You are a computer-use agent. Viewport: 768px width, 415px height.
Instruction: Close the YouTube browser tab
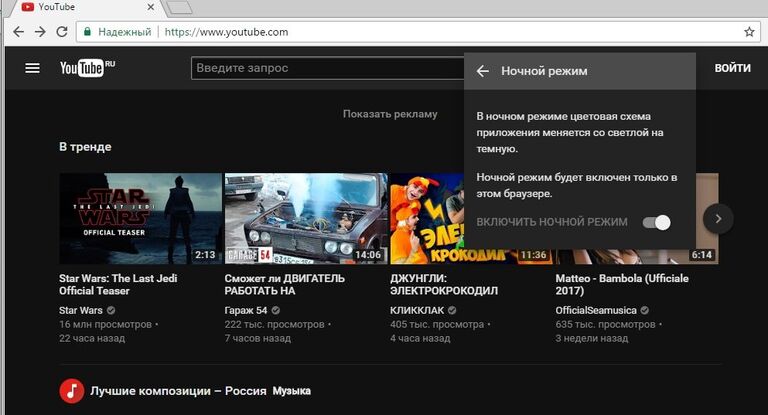click(151, 7)
